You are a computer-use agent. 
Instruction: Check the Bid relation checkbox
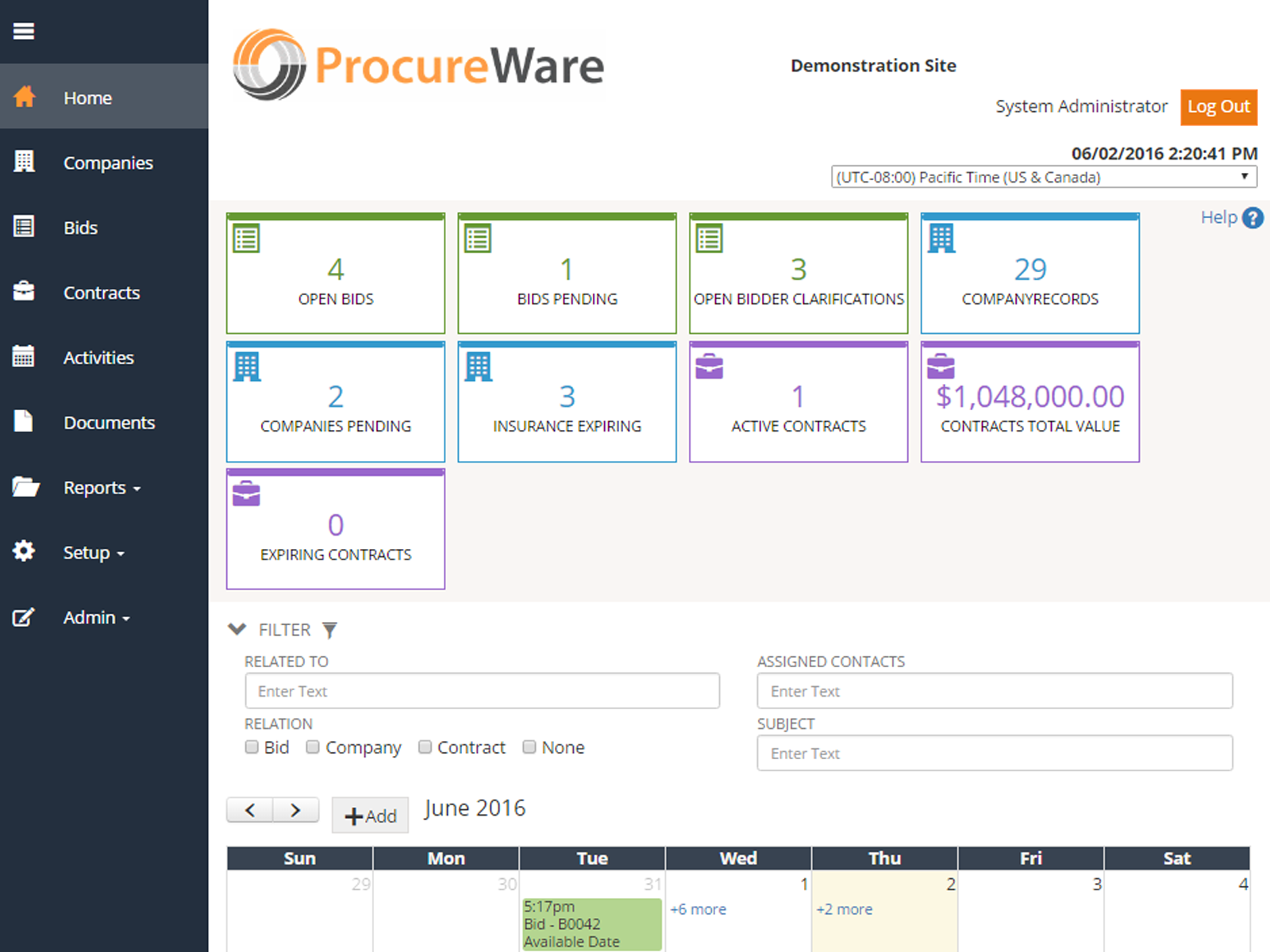[x=252, y=747]
